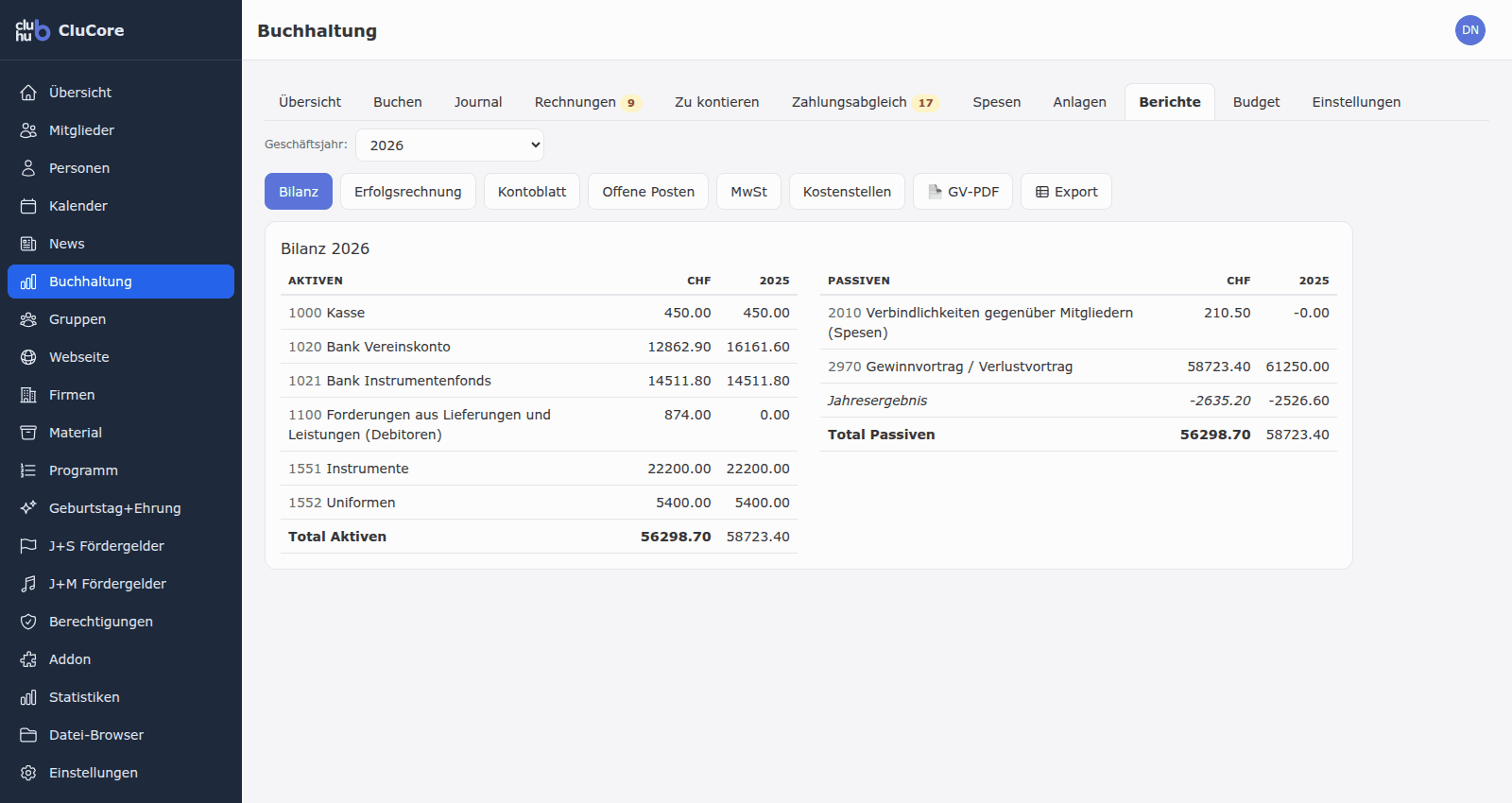Open the DN user avatar
Image resolution: width=1512 pixels, height=803 pixels.
(x=1470, y=30)
